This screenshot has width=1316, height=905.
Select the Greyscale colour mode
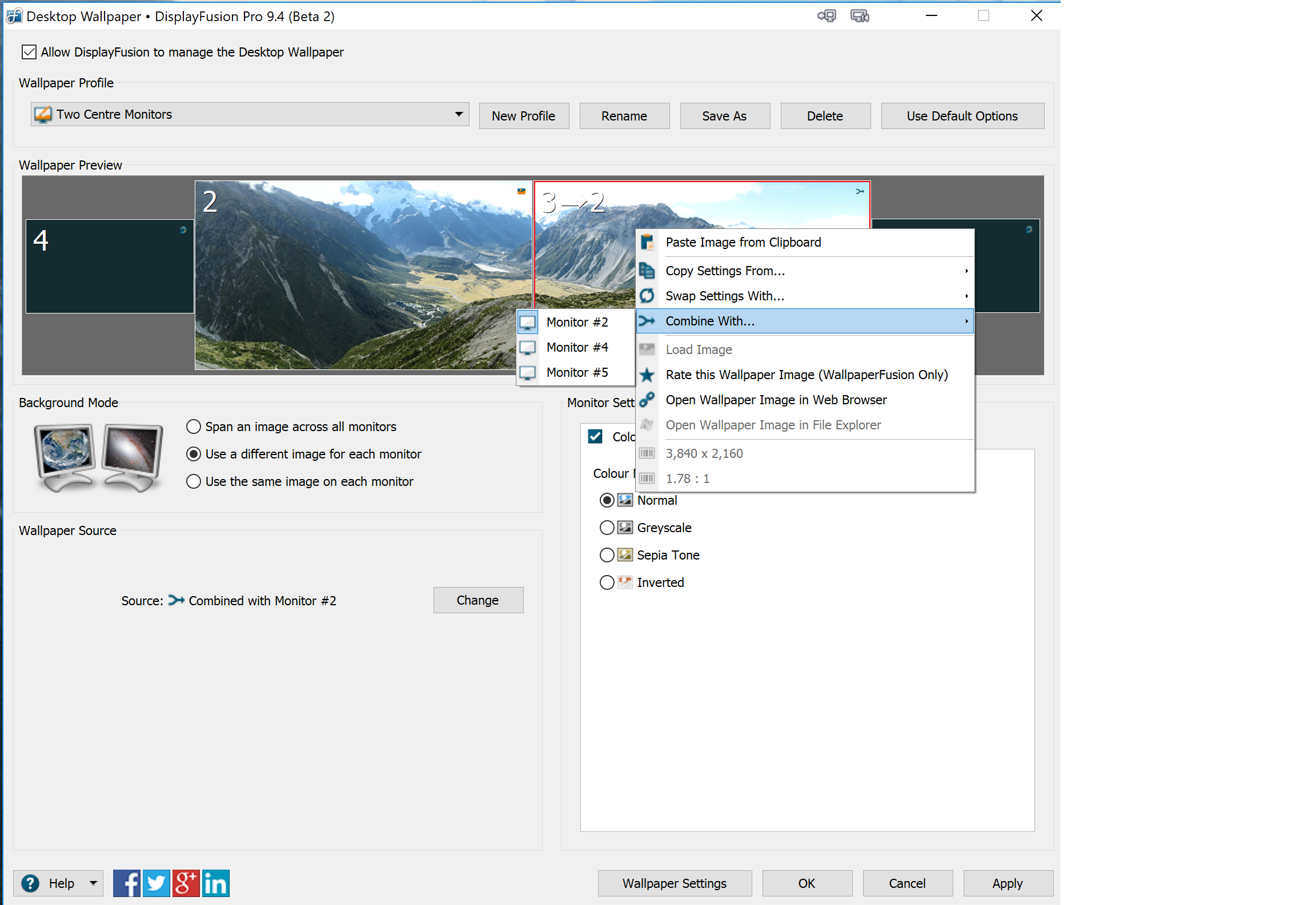click(x=607, y=528)
